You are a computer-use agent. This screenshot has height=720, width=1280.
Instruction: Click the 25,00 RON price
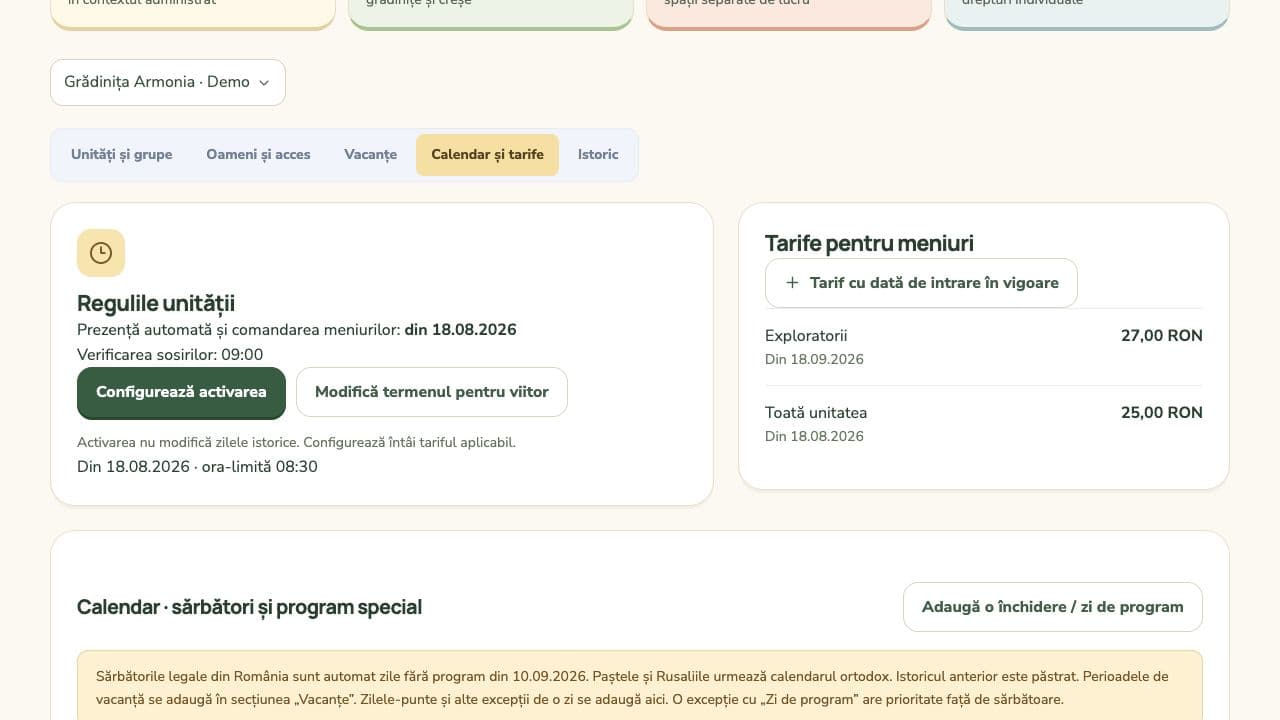[x=1161, y=413]
